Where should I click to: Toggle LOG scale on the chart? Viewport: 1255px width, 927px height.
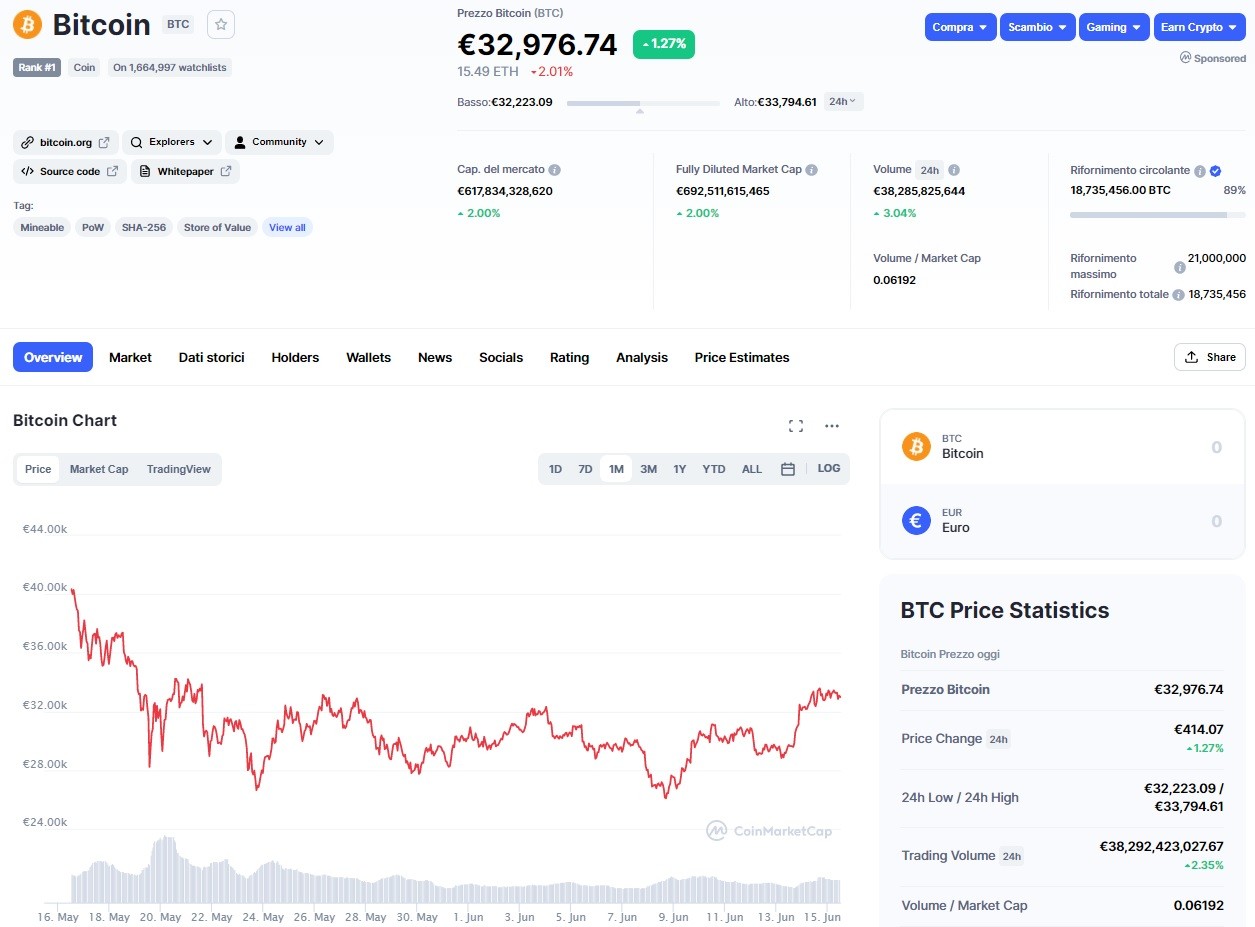[x=829, y=468]
